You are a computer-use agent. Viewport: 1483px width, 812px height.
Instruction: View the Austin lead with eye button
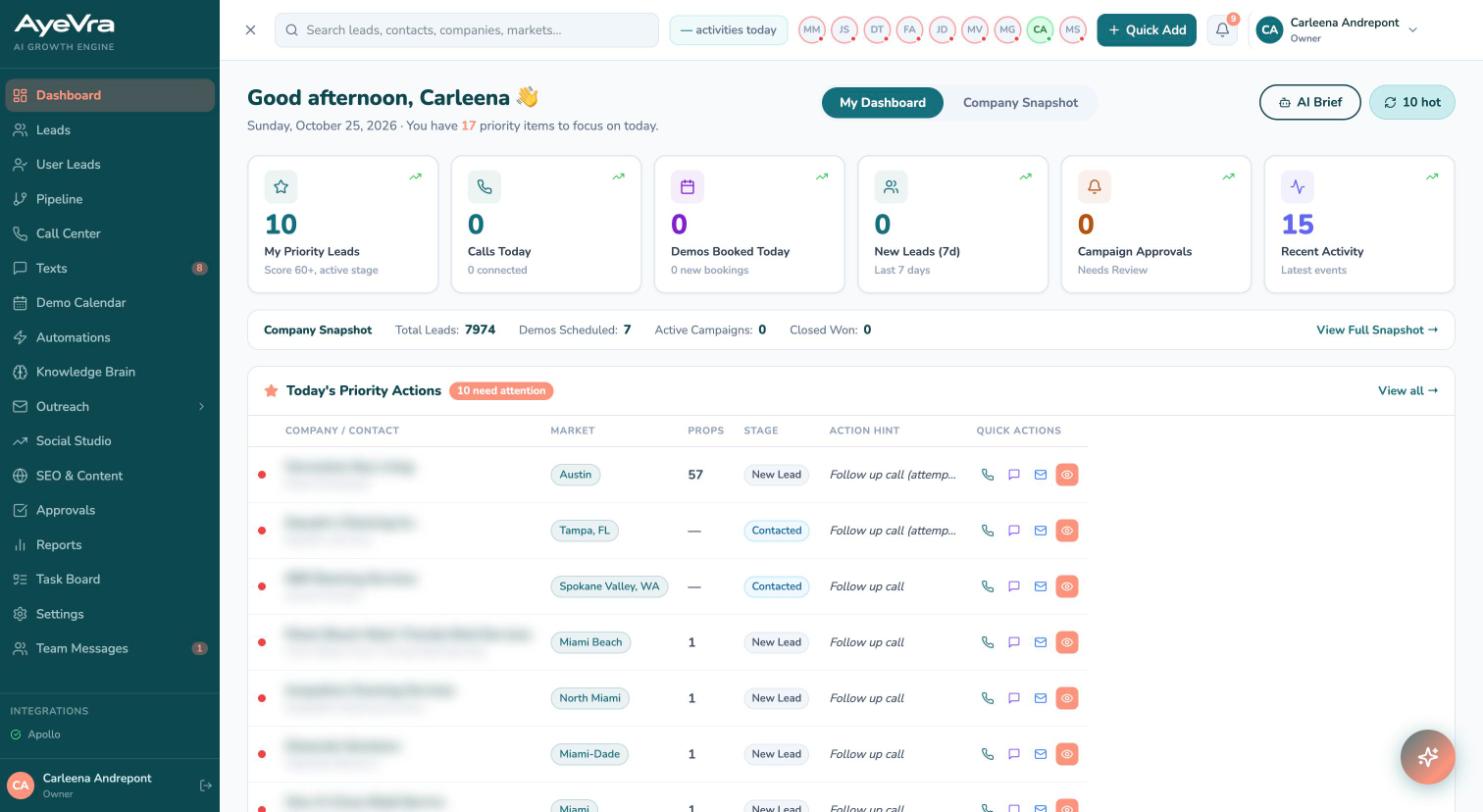1067,475
